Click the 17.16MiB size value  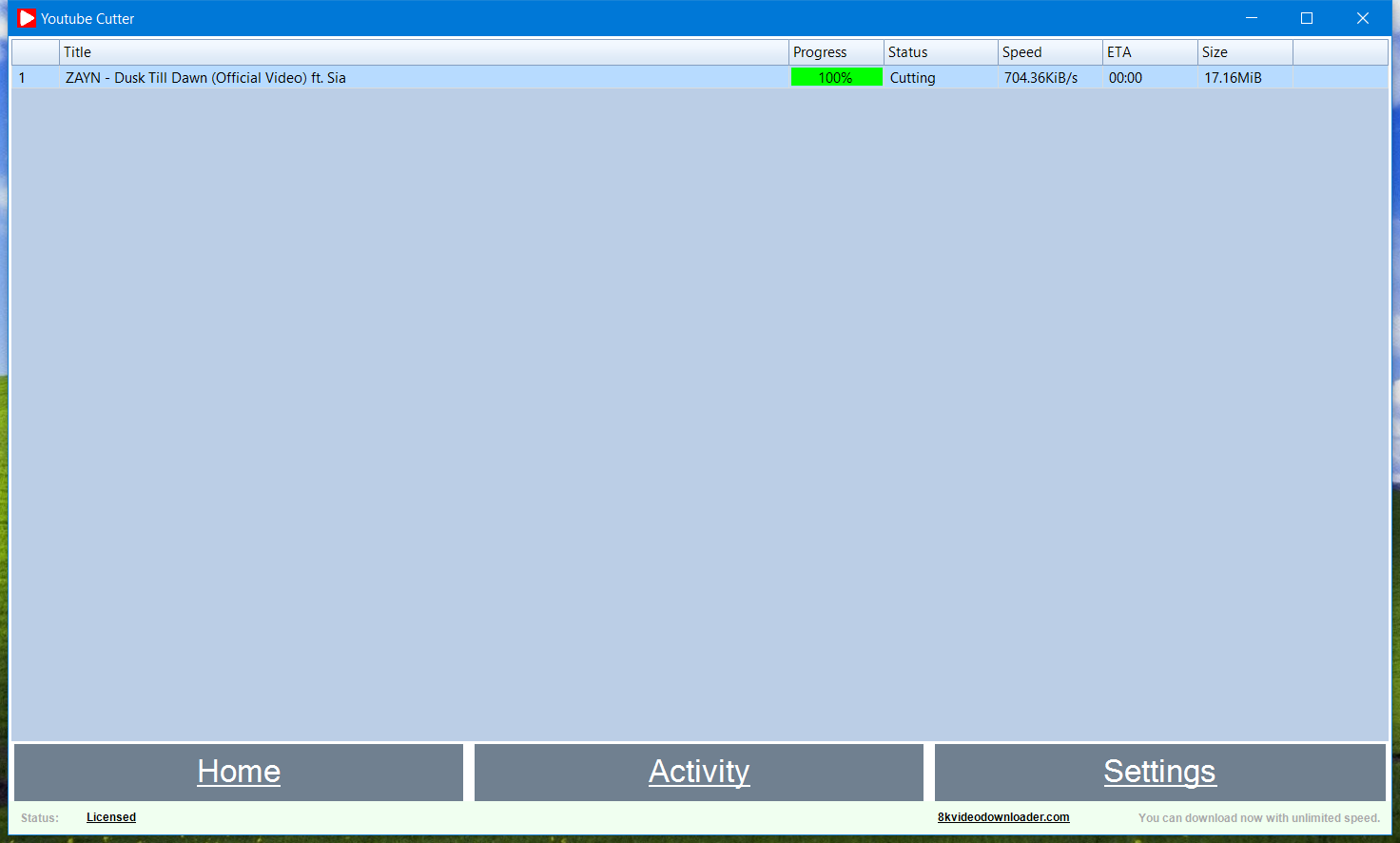click(x=1233, y=78)
